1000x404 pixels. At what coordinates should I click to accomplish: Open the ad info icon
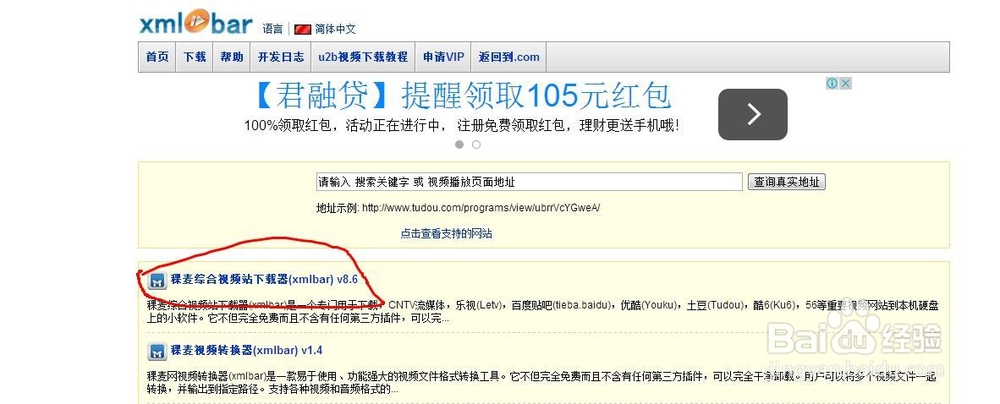pyautogui.click(x=832, y=84)
